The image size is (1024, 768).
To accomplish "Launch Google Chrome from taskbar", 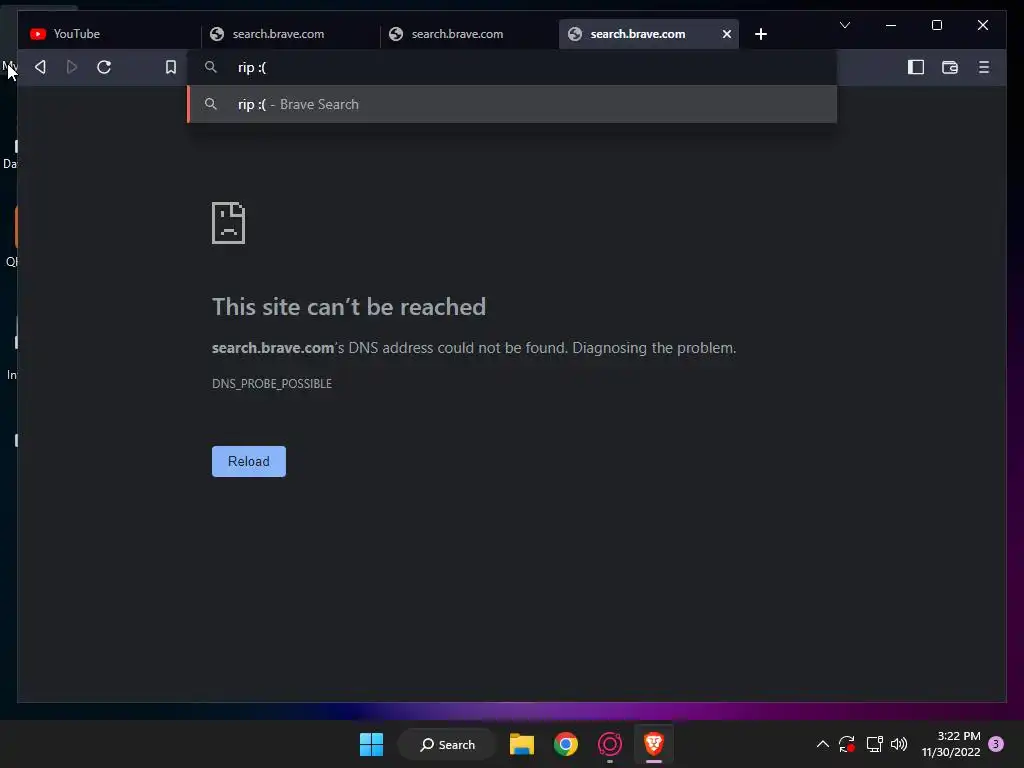I will coord(566,744).
